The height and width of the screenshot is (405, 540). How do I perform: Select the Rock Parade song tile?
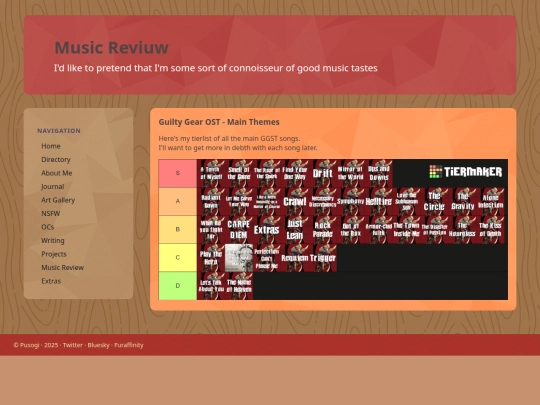click(x=323, y=230)
